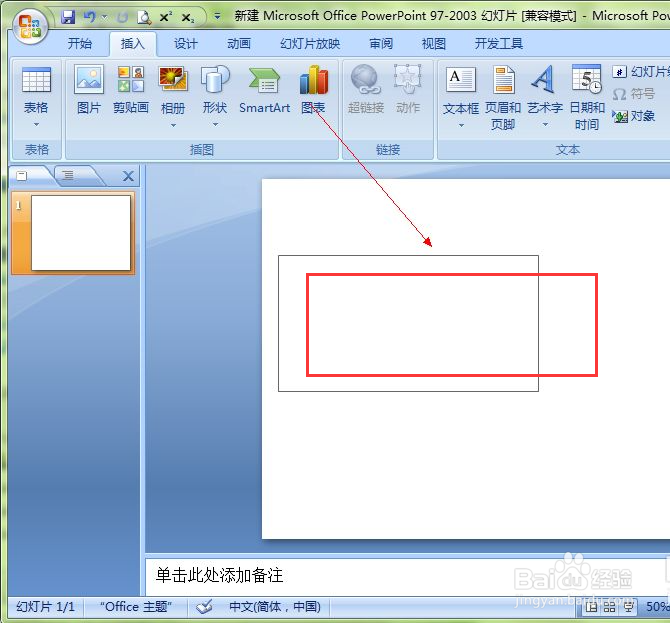
Task: Run the spell check status icon
Action: tap(204, 607)
